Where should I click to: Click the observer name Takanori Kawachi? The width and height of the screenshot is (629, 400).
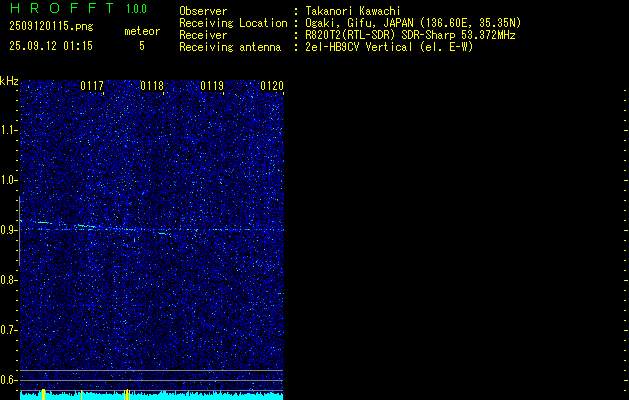click(x=353, y=11)
